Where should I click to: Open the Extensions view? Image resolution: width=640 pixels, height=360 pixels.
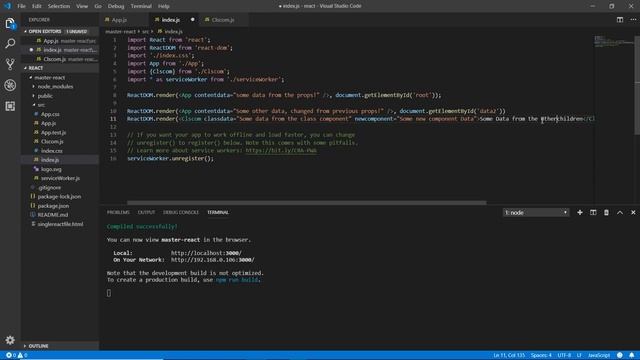pyautogui.click(x=10, y=106)
